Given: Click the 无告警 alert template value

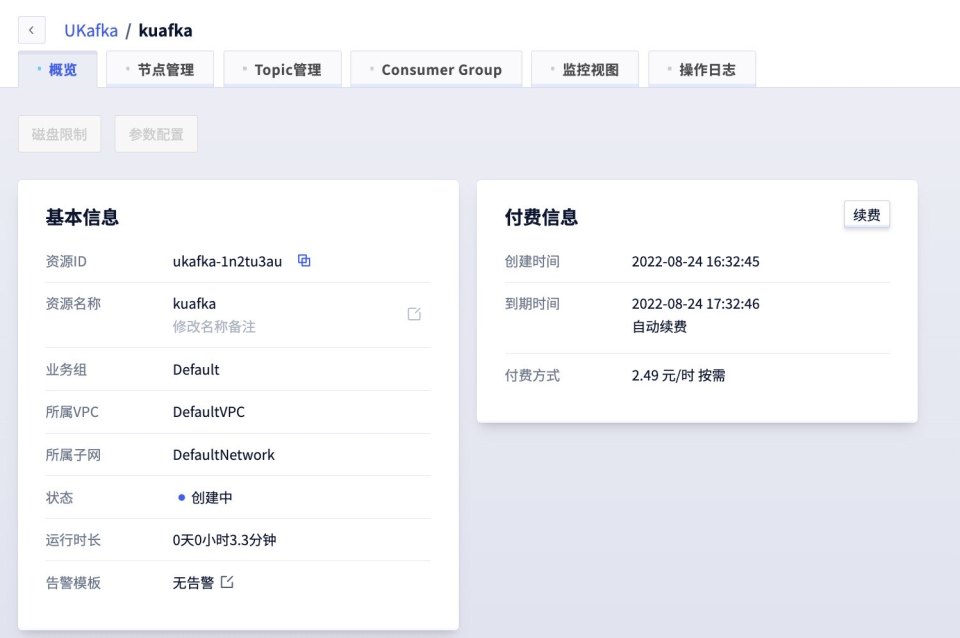Looking at the screenshot, I should click(193, 582).
